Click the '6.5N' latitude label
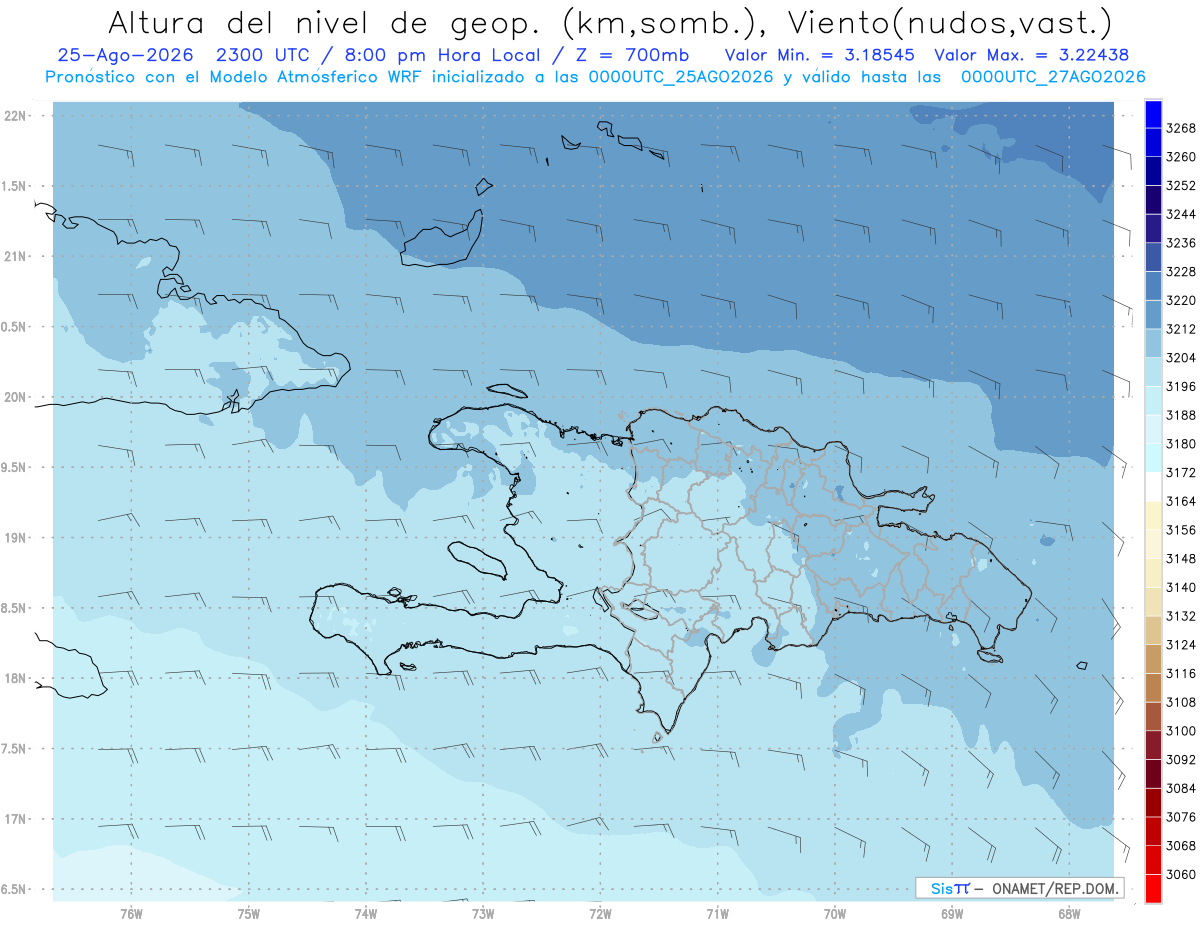The width and height of the screenshot is (1200, 927). (x=14, y=890)
